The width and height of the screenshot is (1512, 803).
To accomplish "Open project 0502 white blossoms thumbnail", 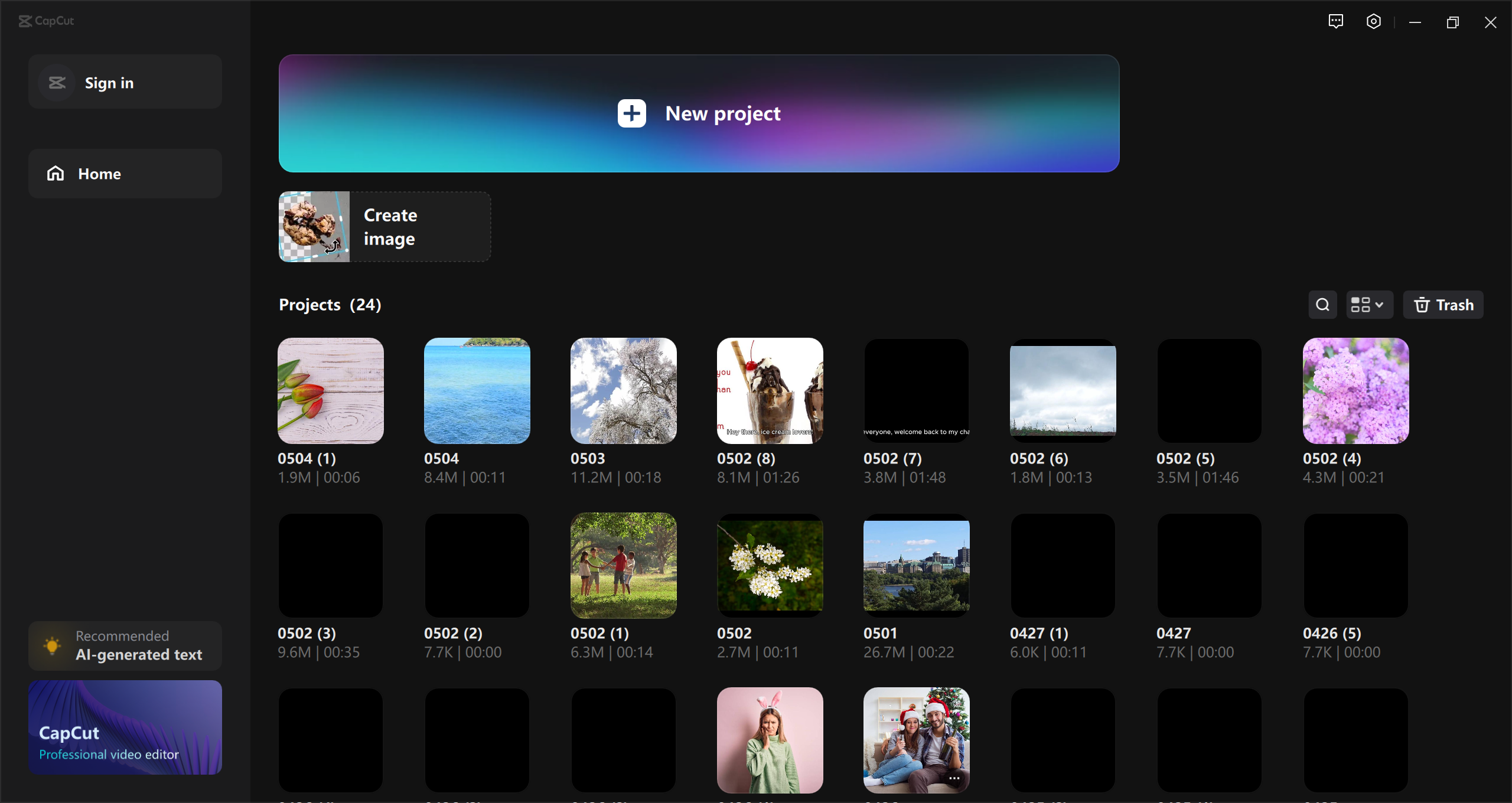I will [770, 565].
